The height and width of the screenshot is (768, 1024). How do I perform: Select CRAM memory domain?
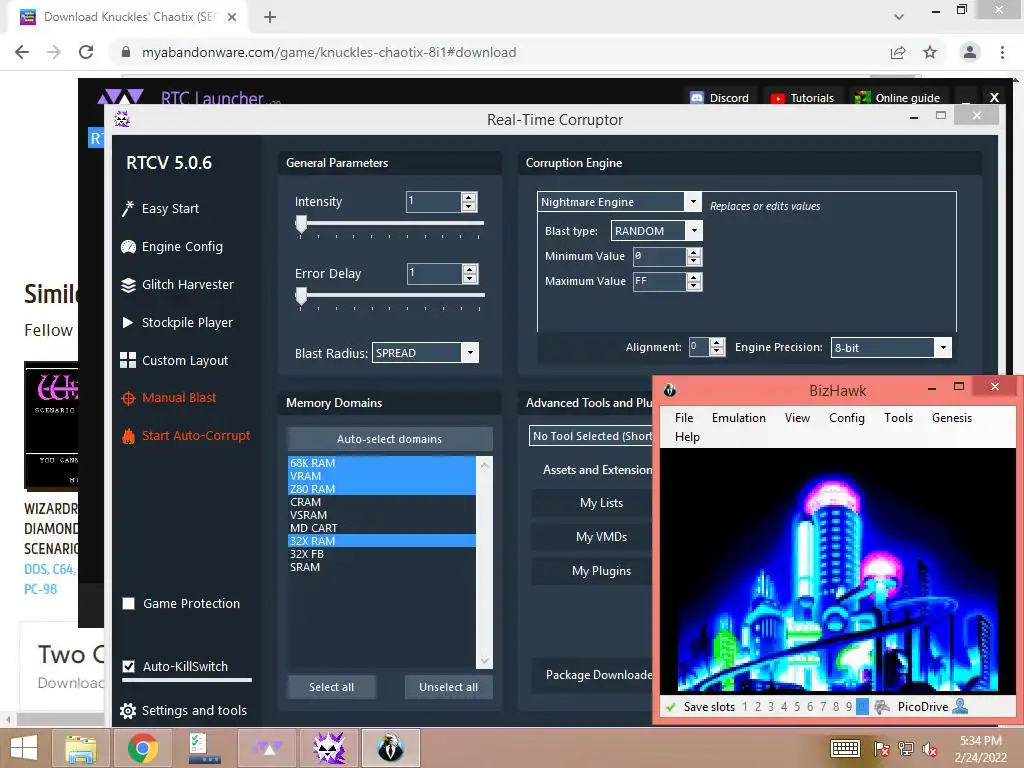point(382,502)
